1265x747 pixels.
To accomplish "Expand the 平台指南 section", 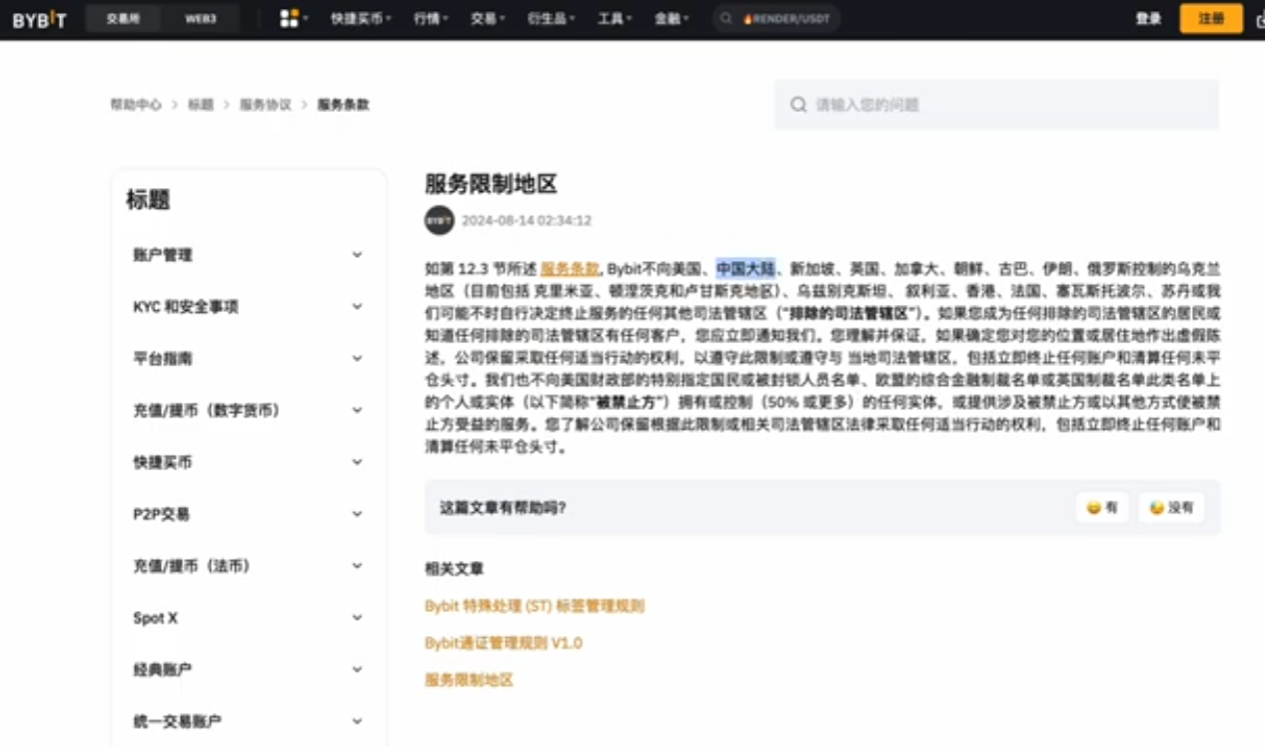I will (248, 359).
